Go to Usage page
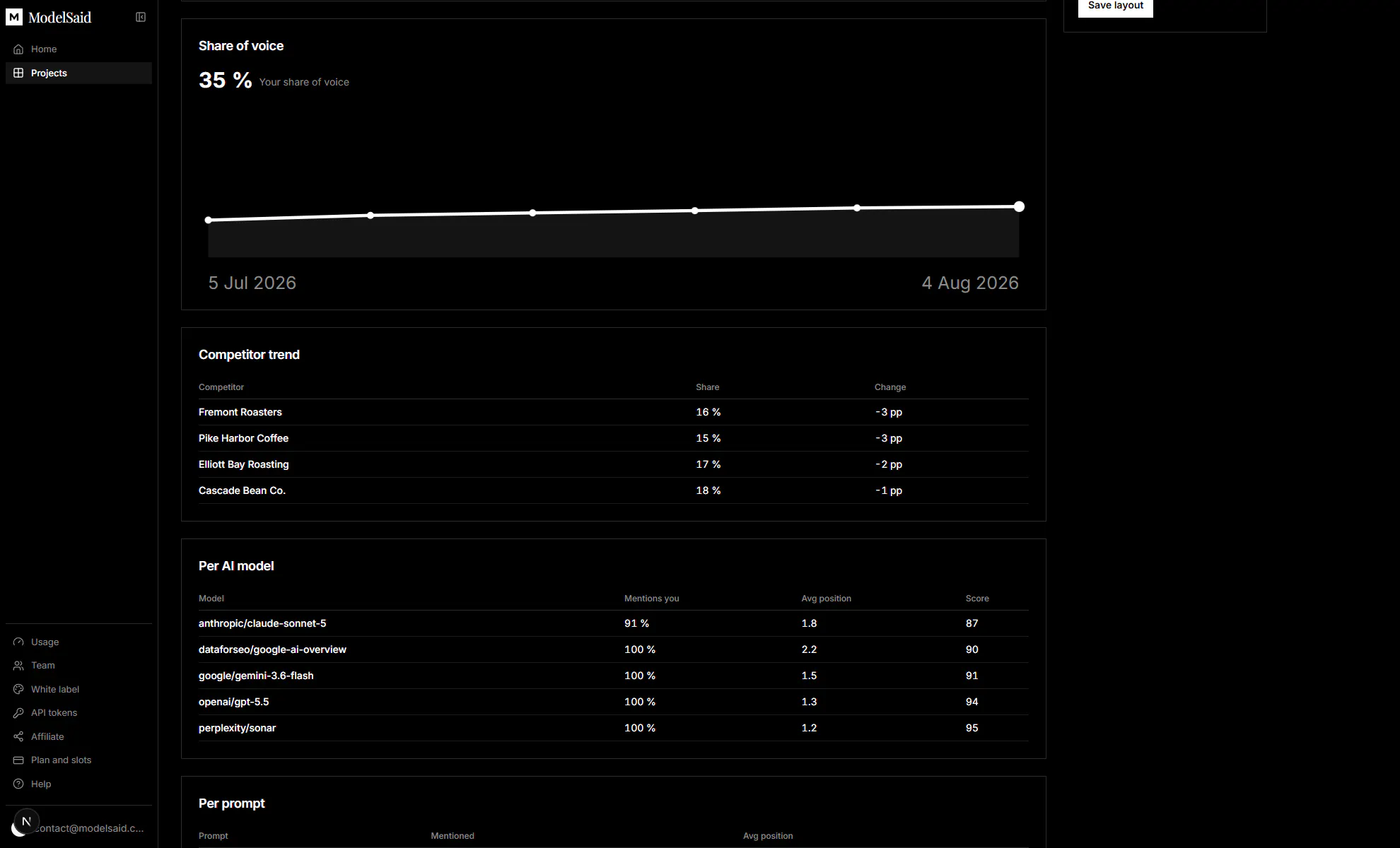The height and width of the screenshot is (848, 1400). [x=78, y=642]
